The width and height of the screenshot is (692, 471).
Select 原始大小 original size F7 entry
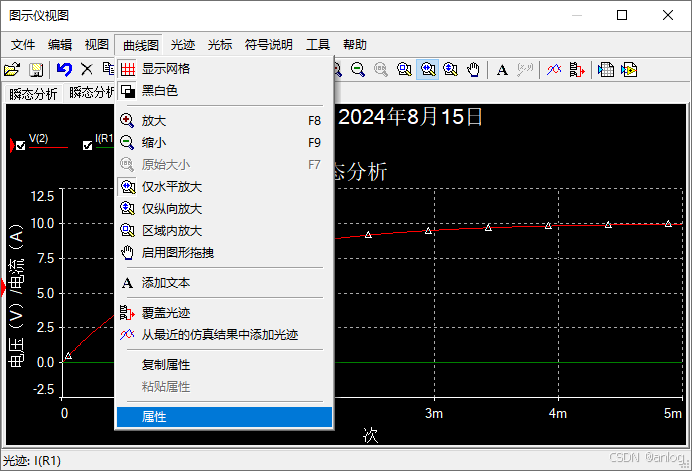click(x=224, y=165)
